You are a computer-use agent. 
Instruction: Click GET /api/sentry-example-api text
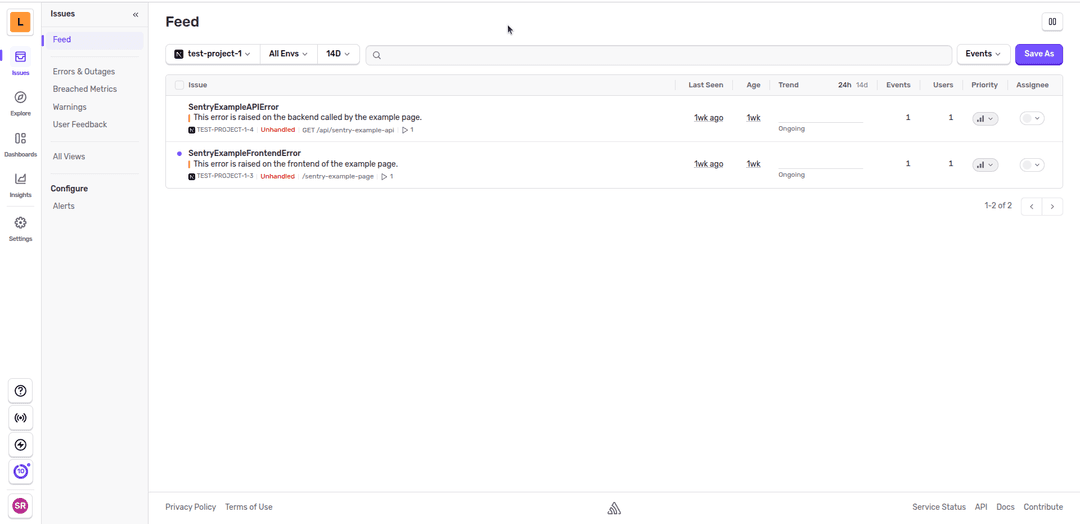(x=348, y=129)
